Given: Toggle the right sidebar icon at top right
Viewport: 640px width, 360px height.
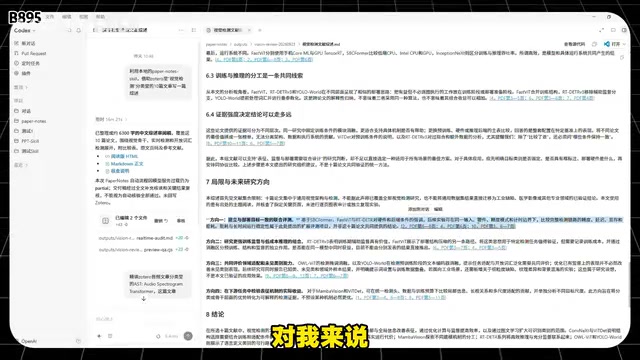Looking at the screenshot, I should (x=624, y=30).
